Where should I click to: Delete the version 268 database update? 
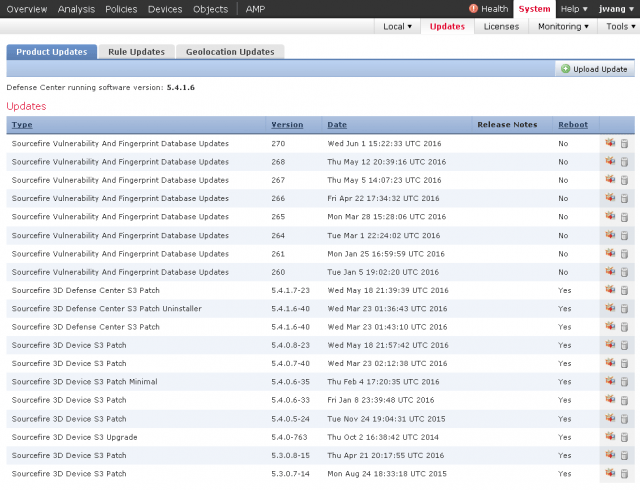coord(624,162)
